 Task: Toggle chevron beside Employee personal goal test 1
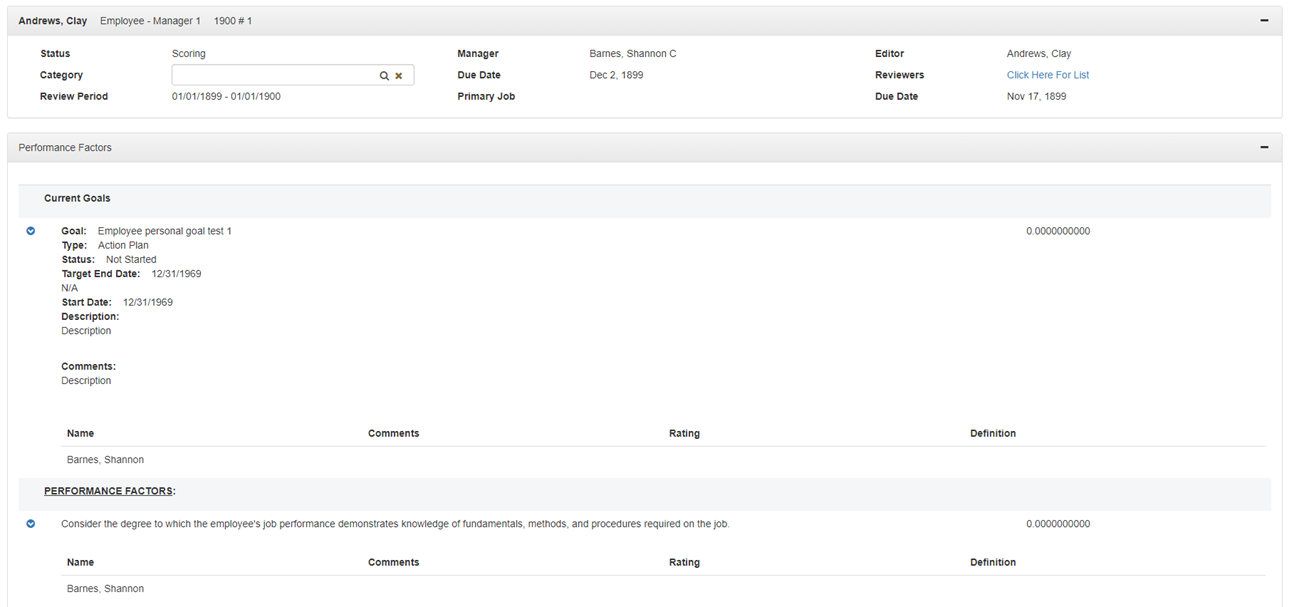(x=31, y=231)
